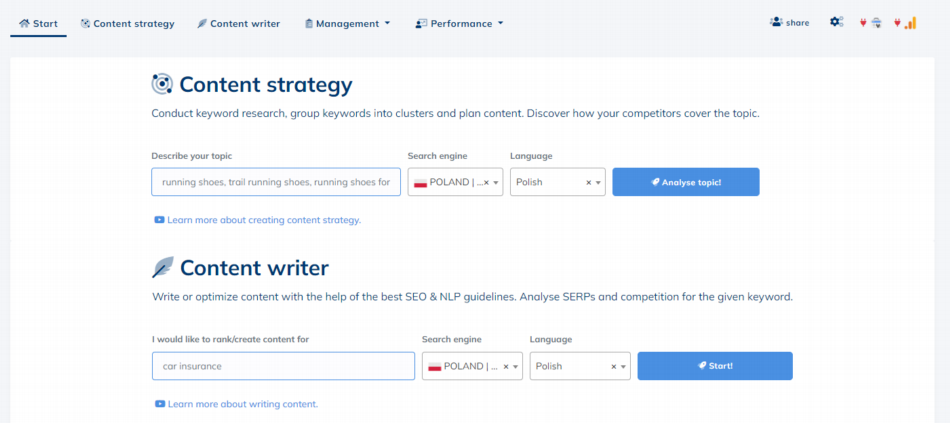The width and height of the screenshot is (950, 423).
Task: Go to the Start tab
Action: point(38,23)
